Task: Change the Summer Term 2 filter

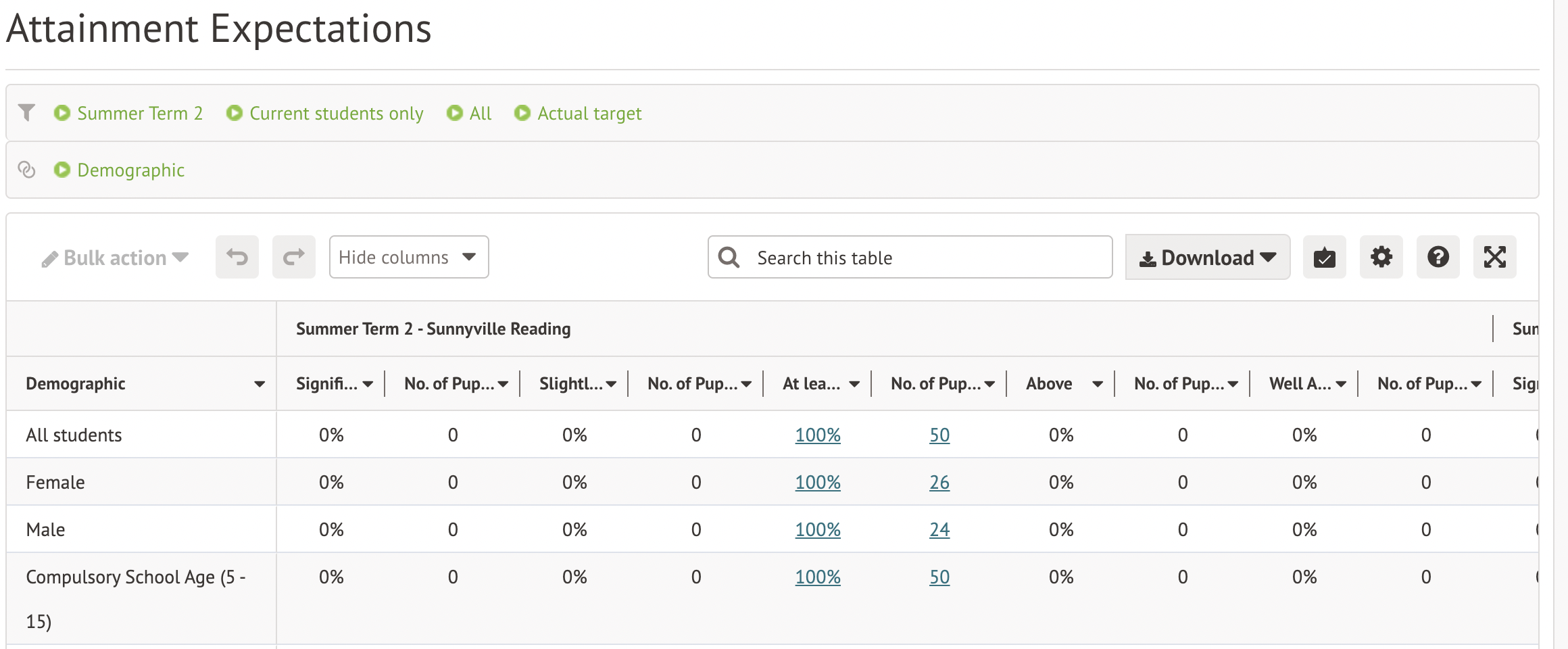Action: 128,114
